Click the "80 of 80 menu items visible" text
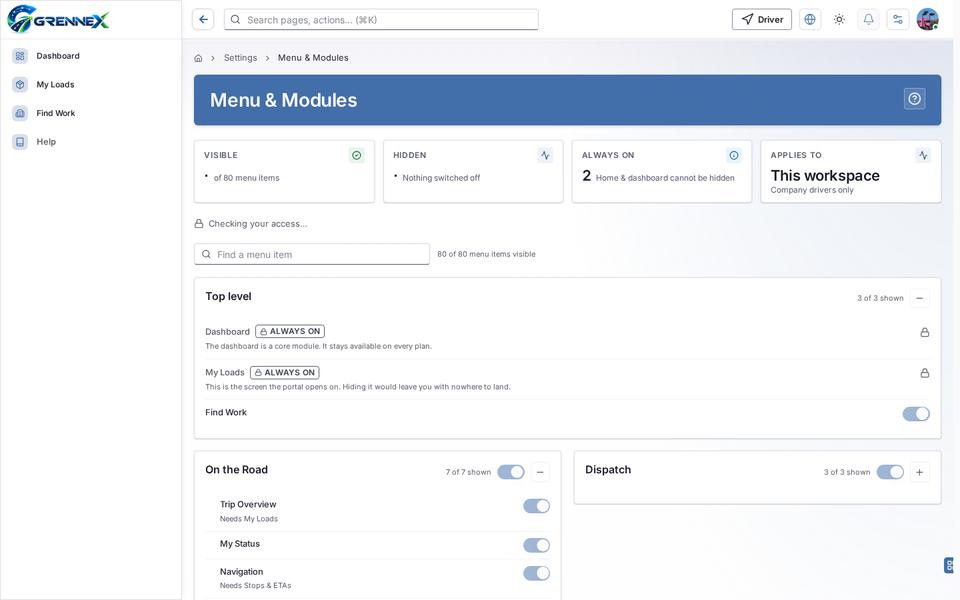This screenshot has width=960, height=600. pyautogui.click(x=486, y=254)
